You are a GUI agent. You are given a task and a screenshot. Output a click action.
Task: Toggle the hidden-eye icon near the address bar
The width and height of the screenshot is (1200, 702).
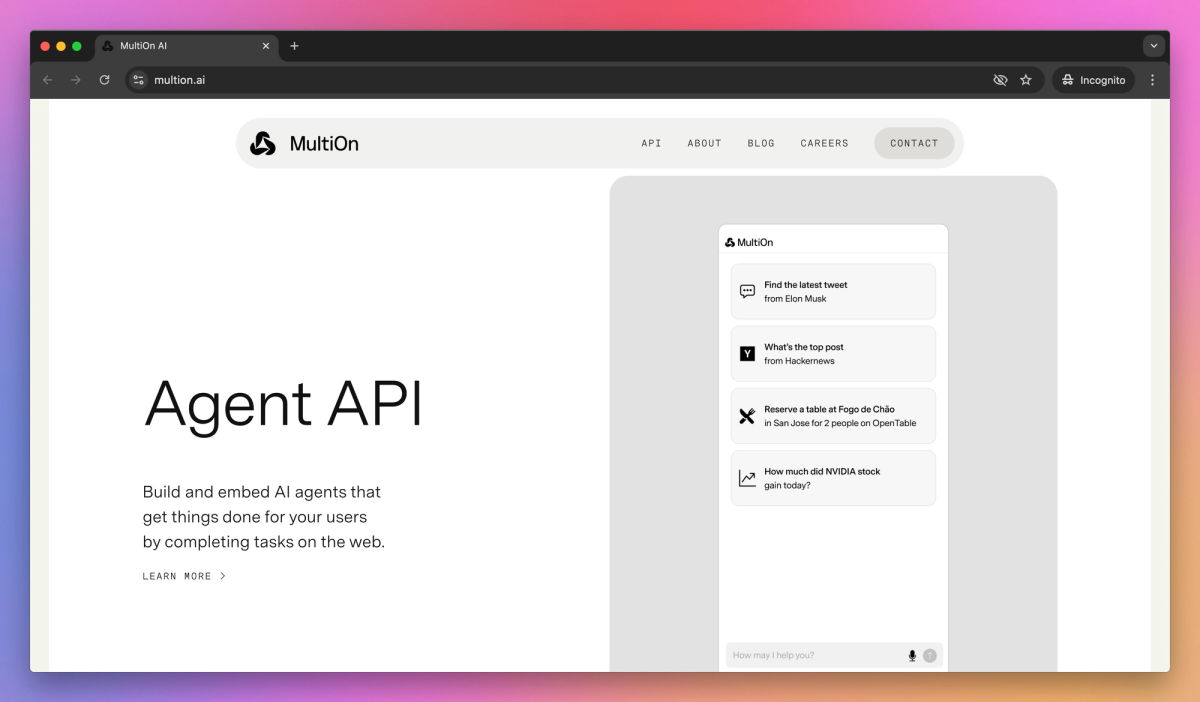click(1000, 79)
